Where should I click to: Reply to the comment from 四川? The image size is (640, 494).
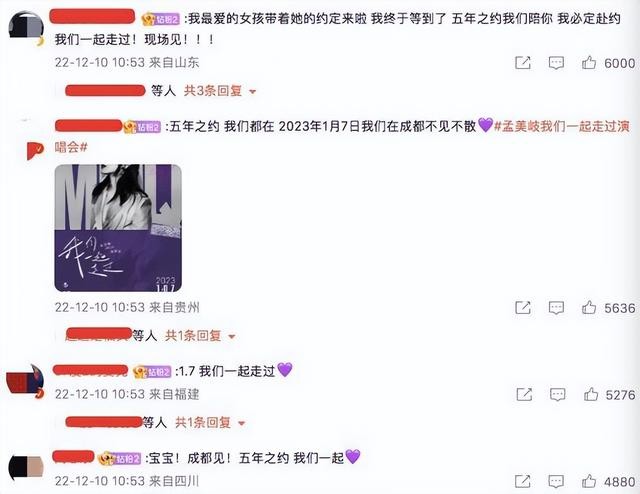tap(556, 481)
